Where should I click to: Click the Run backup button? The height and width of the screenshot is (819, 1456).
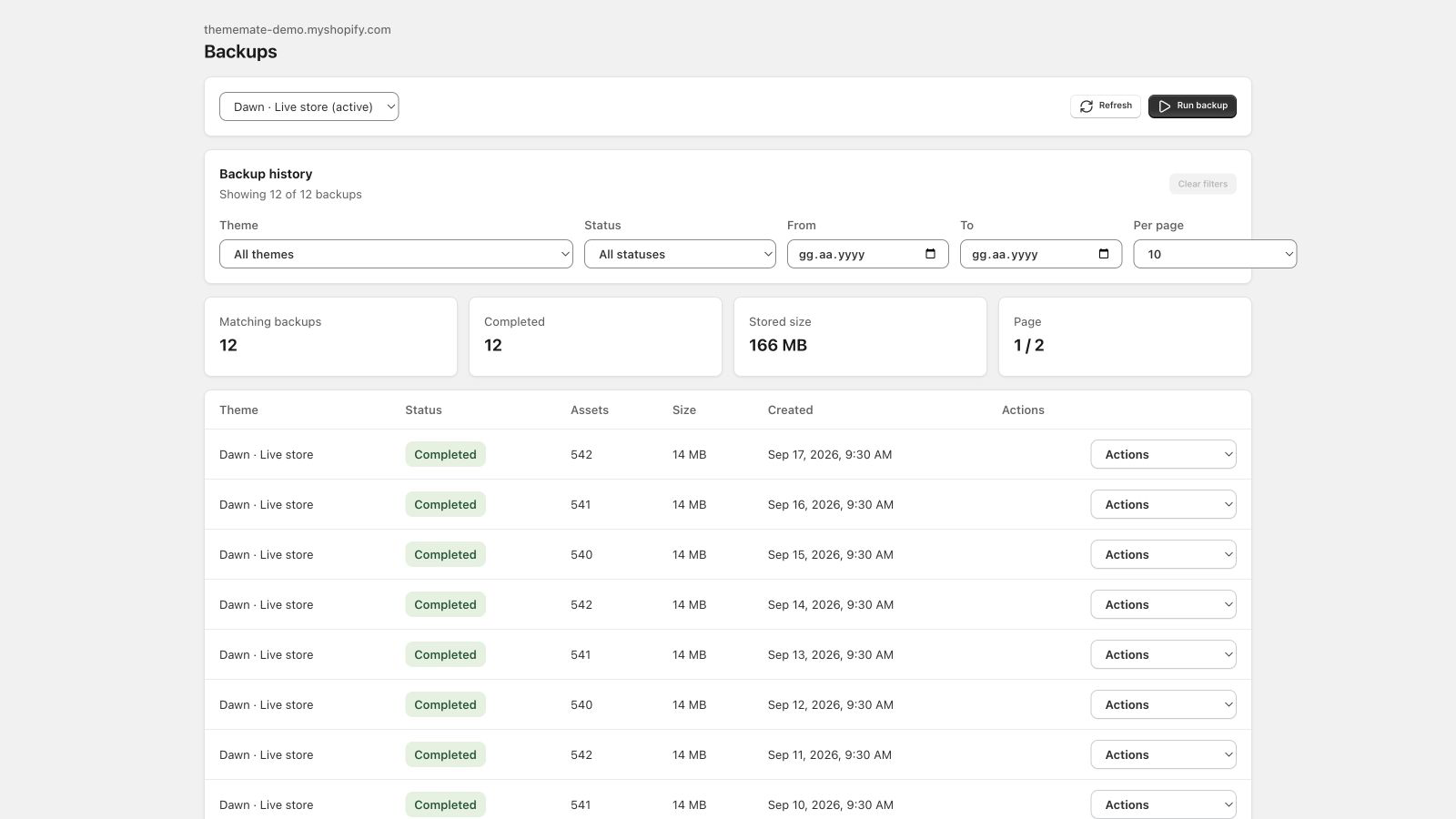click(x=1192, y=106)
